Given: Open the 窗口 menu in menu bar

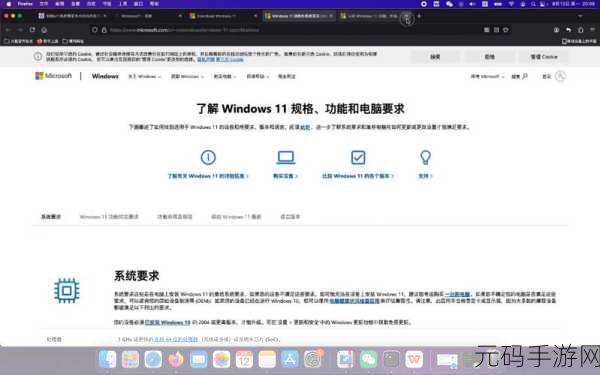Looking at the screenshot, I should [138, 4].
